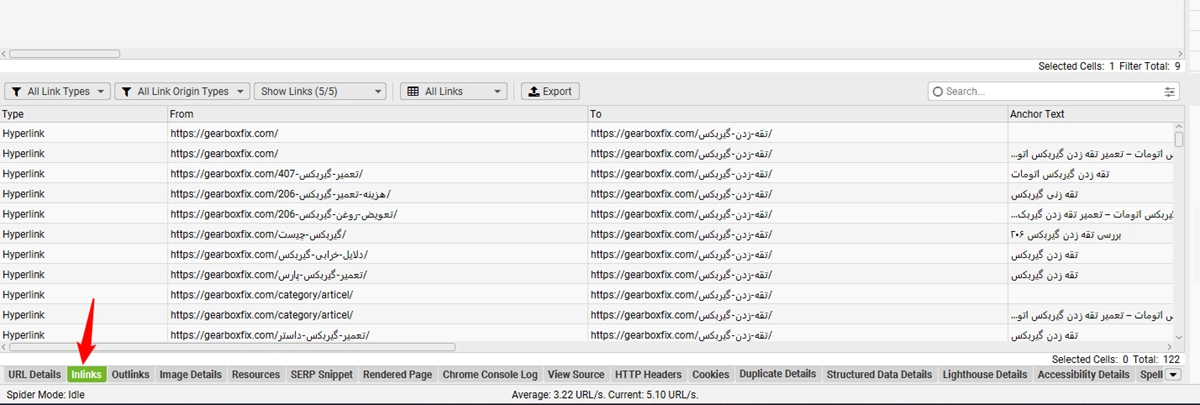
Task: Sort by the Anchor Text column header
Action: coord(1090,114)
